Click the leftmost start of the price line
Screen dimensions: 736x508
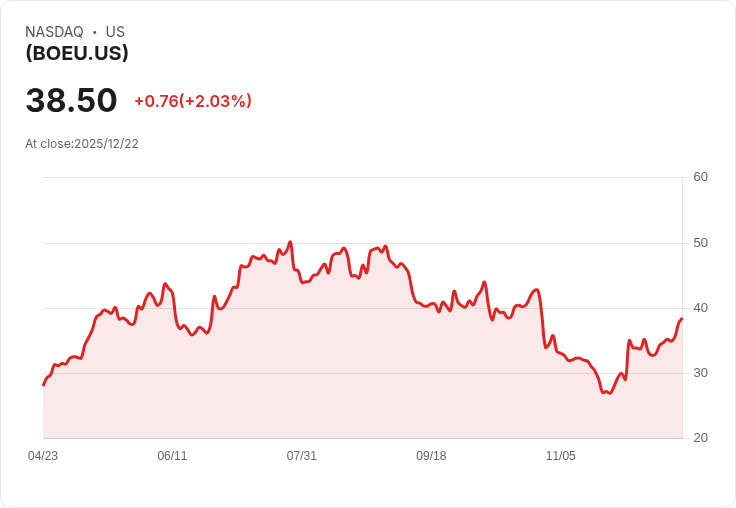(43, 385)
